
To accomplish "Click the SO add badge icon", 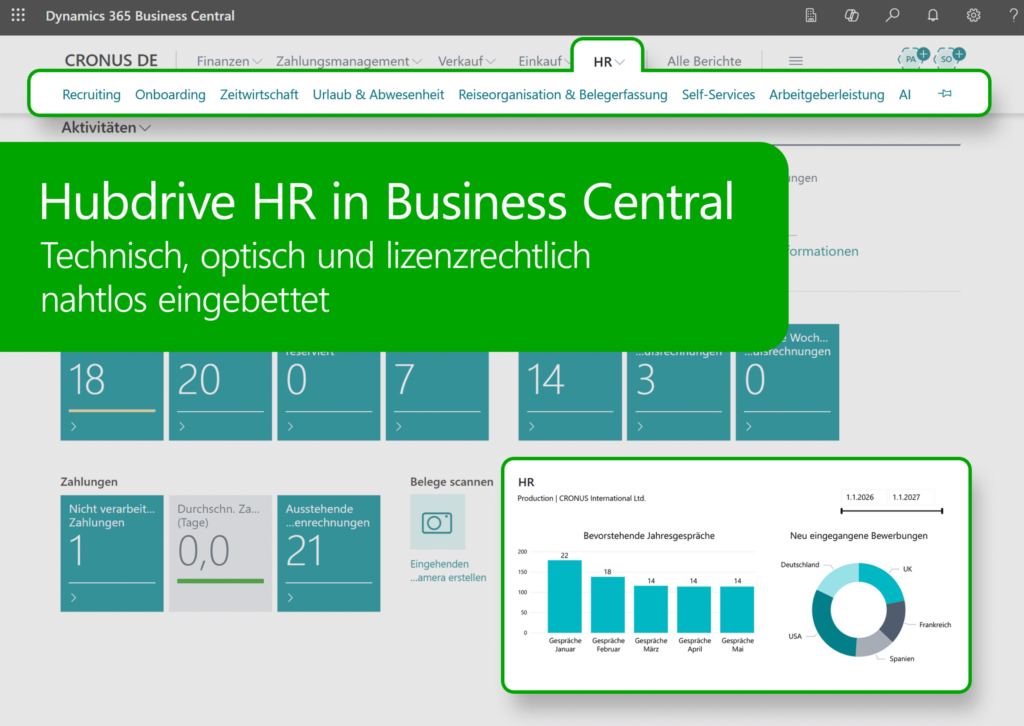I will point(950,57).
